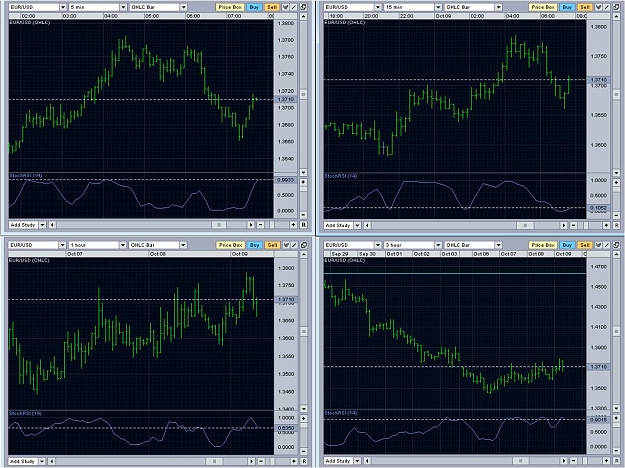Zoom out with minus button in 15 min chart
Screen dimensions: 625x468
point(574,225)
